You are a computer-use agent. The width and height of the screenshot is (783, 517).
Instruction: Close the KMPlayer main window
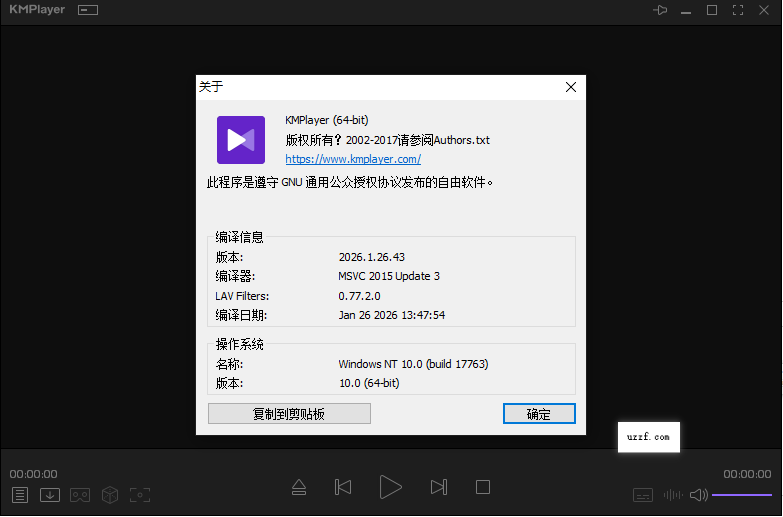click(x=764, y=10)
